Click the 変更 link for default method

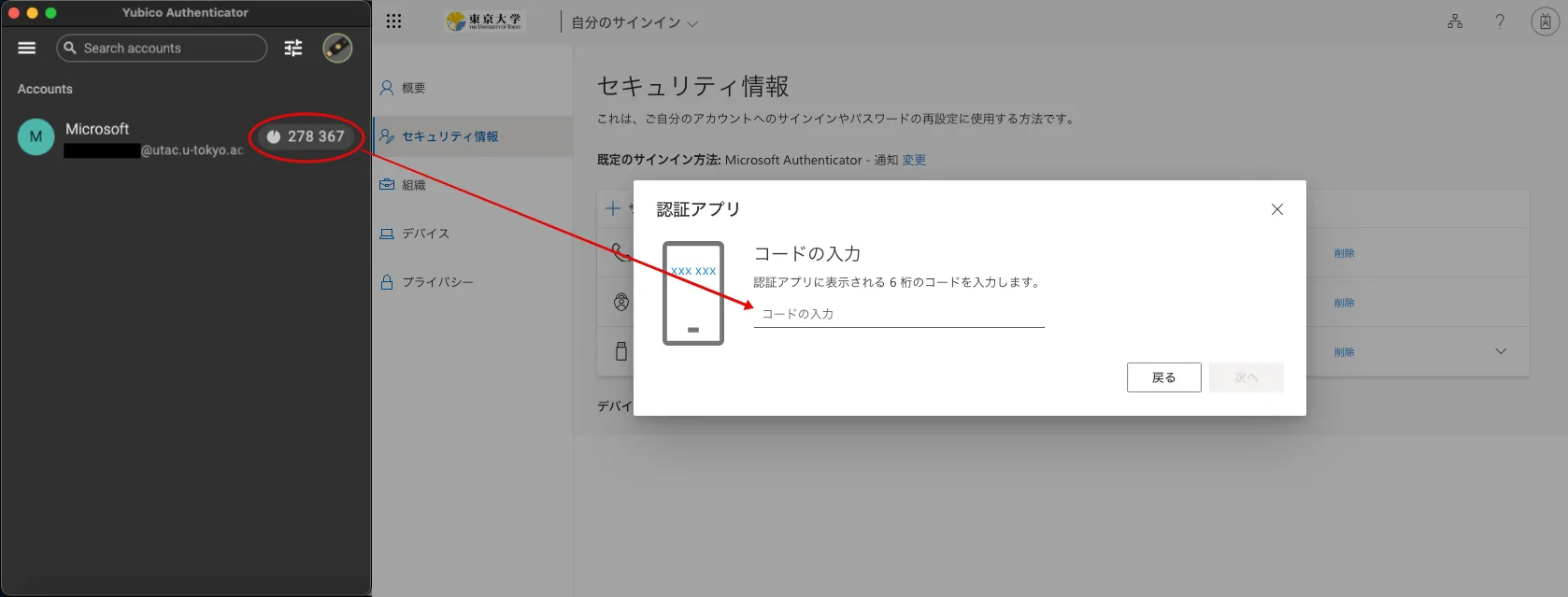(914, 160)
